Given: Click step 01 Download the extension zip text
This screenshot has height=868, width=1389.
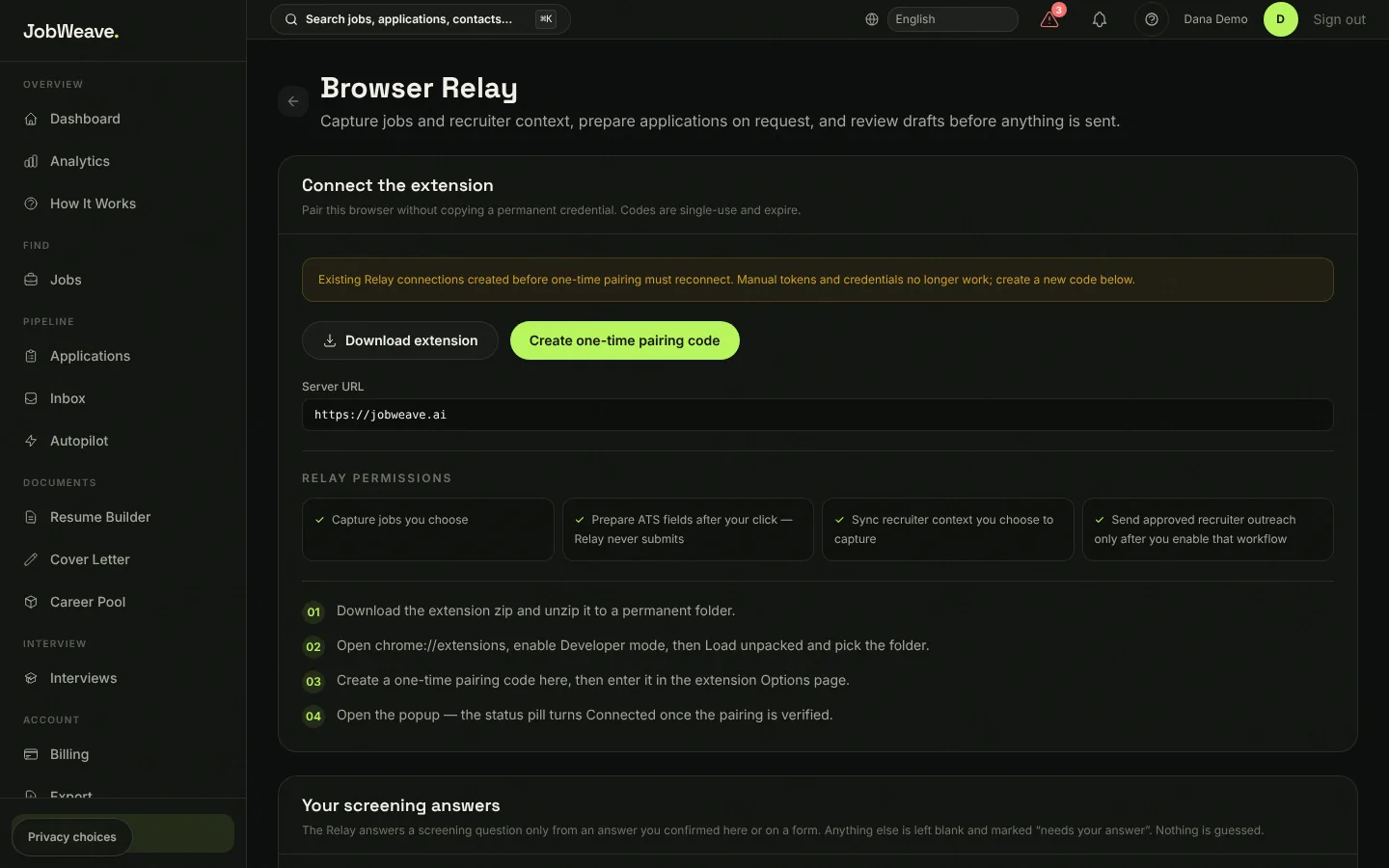Looking at the screenshot, I should (535, 610).
